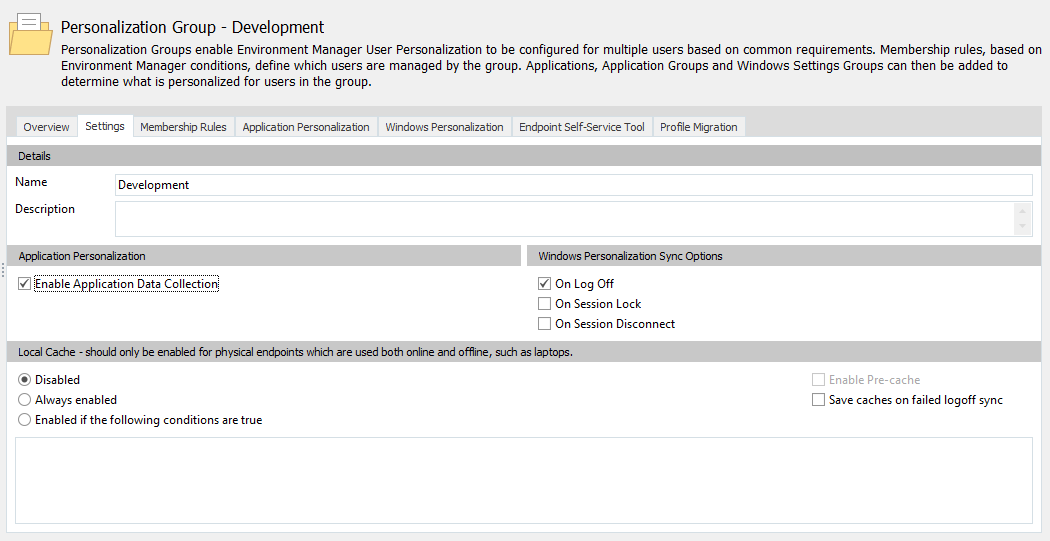Image resolution: width=1050 pixels, height=541 pixels.
Task: Tick the On Session Disconnect checkbox
Action: click(545, 324)
